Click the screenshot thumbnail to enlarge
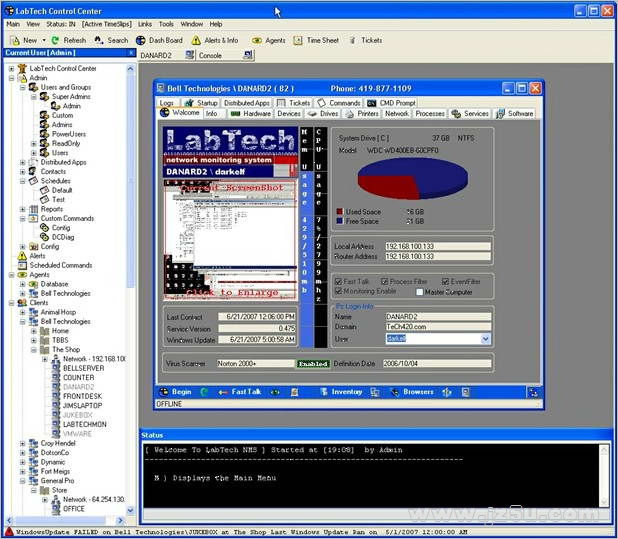 pyautogui.click(x=230, y=240)
